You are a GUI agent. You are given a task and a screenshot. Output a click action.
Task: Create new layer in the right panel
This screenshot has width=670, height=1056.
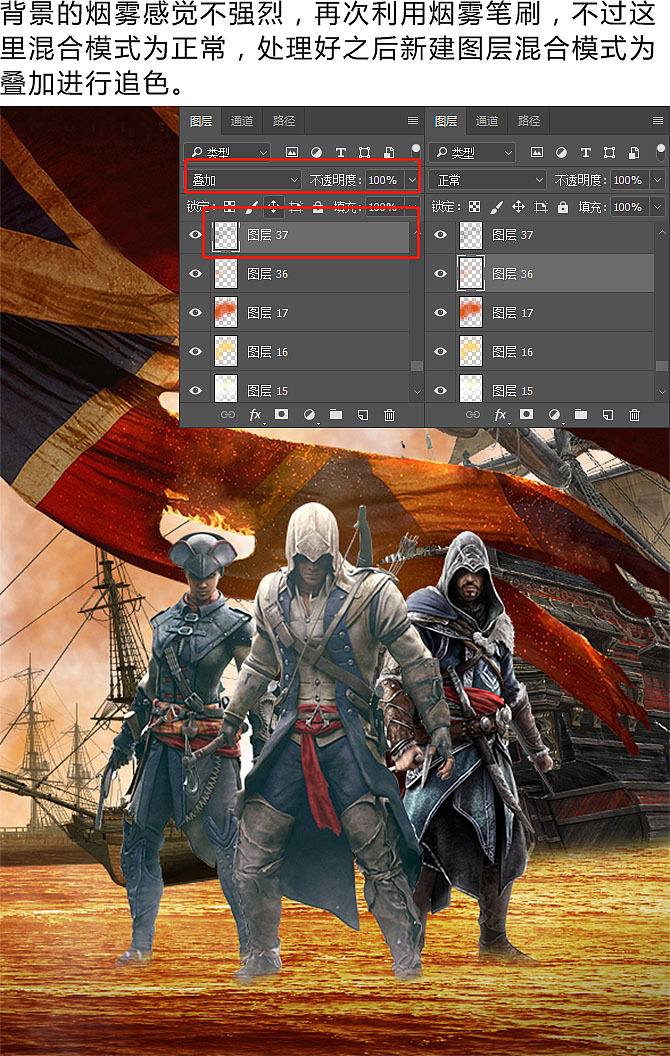point(607,414)
